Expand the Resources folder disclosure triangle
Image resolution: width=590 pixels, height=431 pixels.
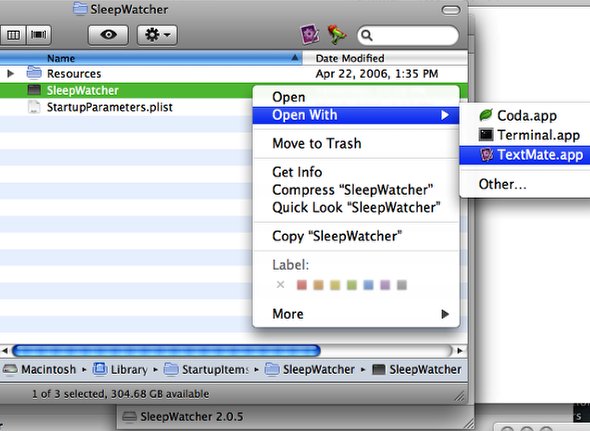[x=11, y=73]
